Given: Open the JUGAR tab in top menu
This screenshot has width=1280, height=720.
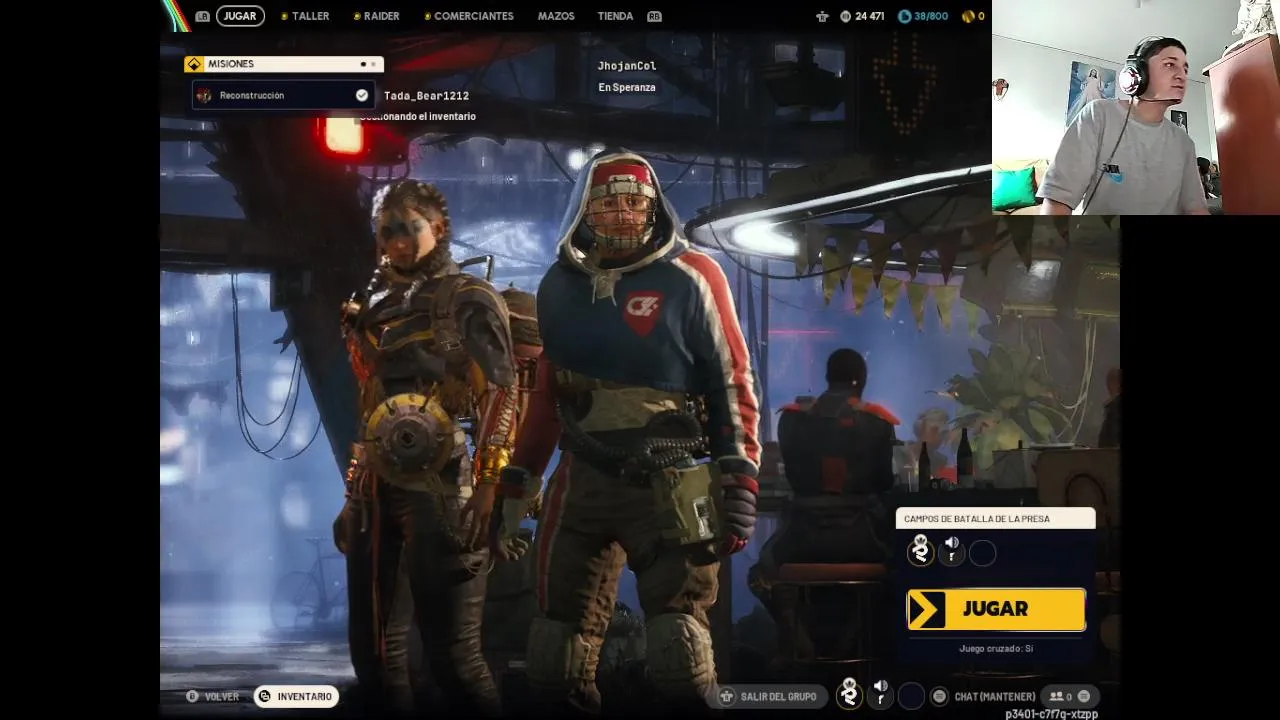Looking at the screenshot, I should pos(240,16).
